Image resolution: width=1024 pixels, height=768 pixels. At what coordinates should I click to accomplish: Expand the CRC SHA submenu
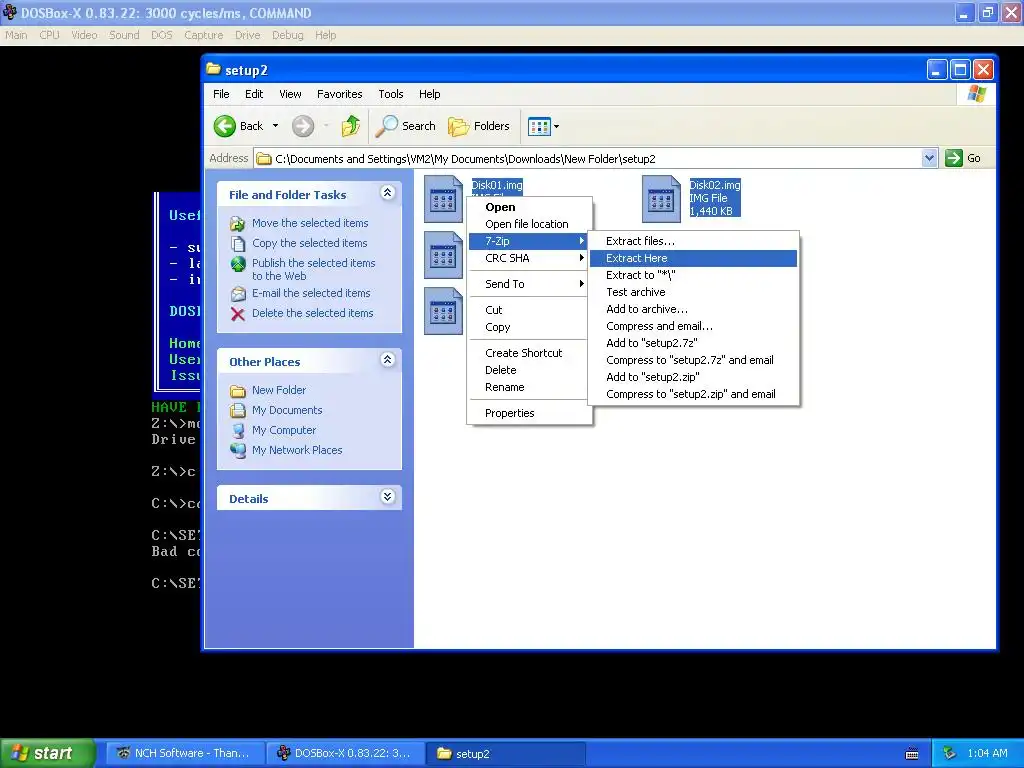tap(528, 258)
